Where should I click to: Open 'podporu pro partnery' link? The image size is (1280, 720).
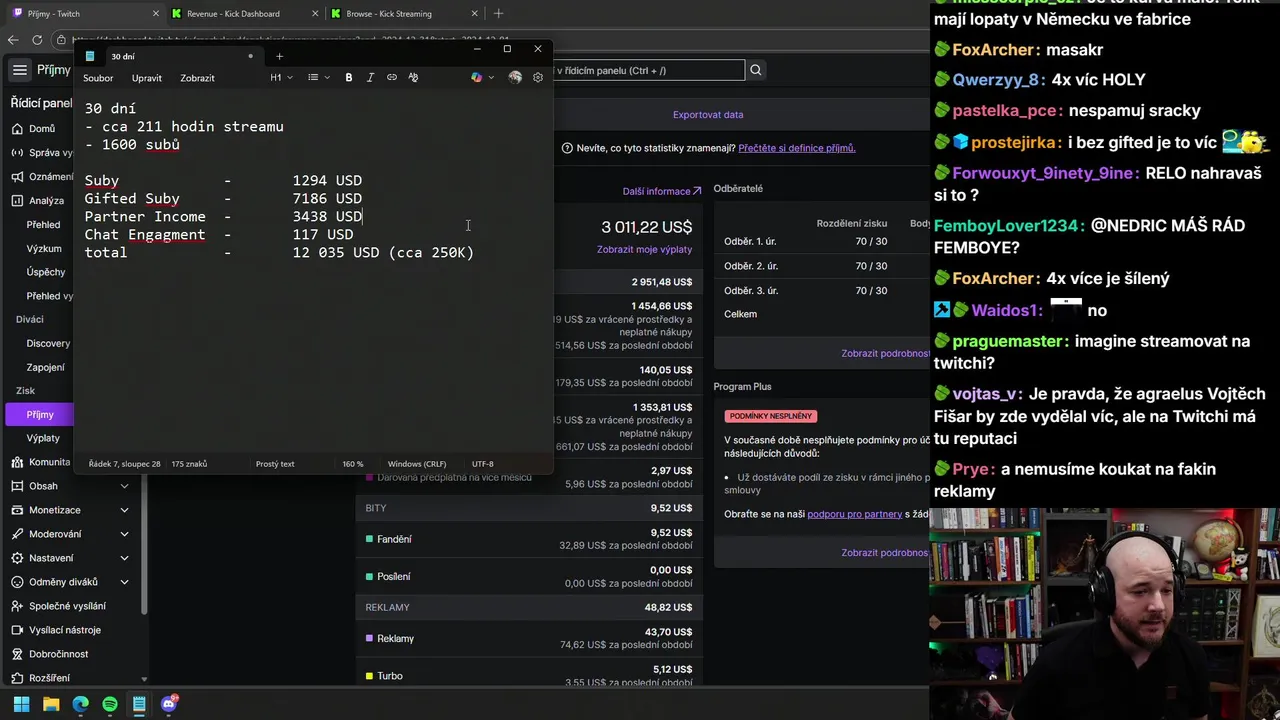855,514
